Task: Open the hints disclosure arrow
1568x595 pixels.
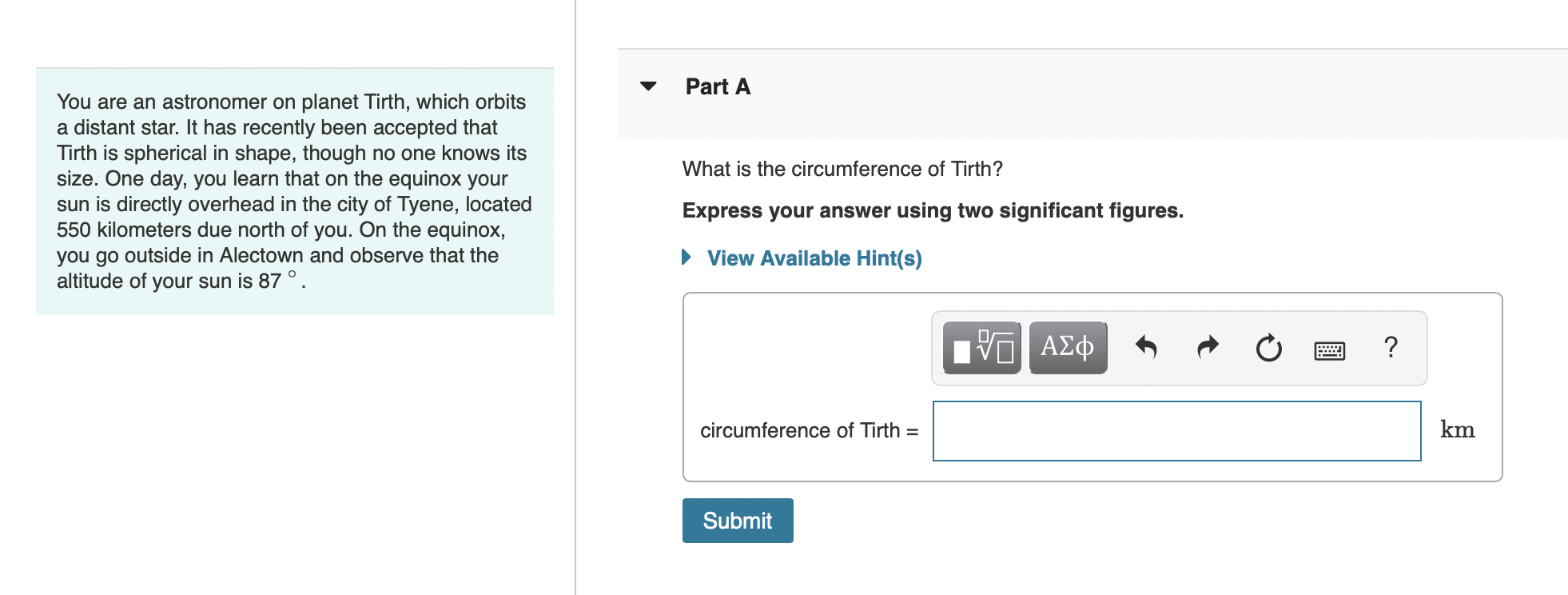Action: 686,257
